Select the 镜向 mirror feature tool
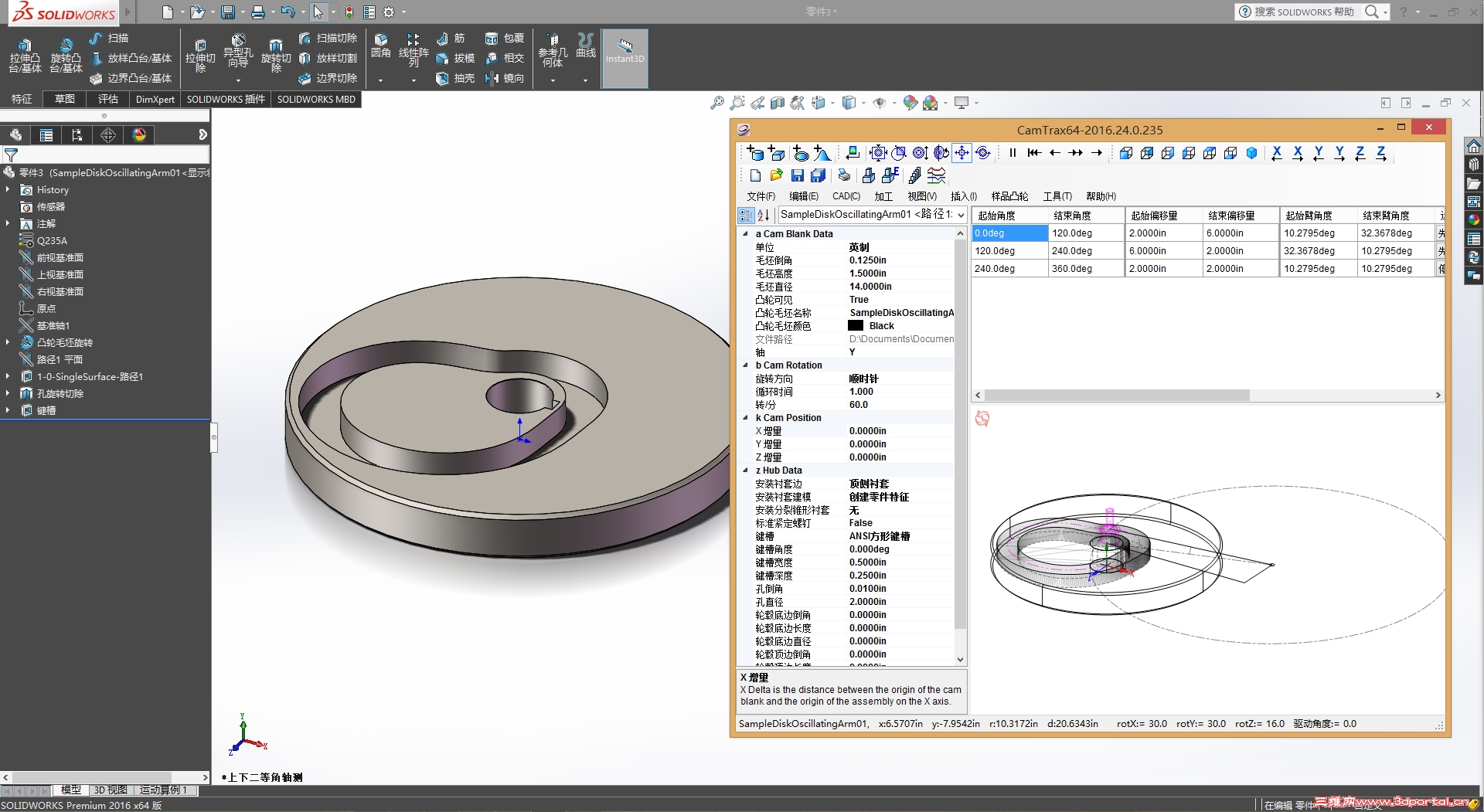The width and height of the screenshot is (1484, 812). [x=505, y=78]
